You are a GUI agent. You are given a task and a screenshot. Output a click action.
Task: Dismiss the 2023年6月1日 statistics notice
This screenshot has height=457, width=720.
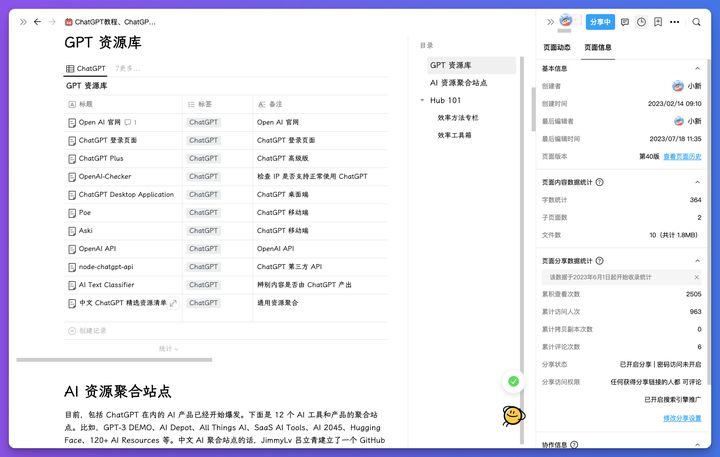(697, 277)
